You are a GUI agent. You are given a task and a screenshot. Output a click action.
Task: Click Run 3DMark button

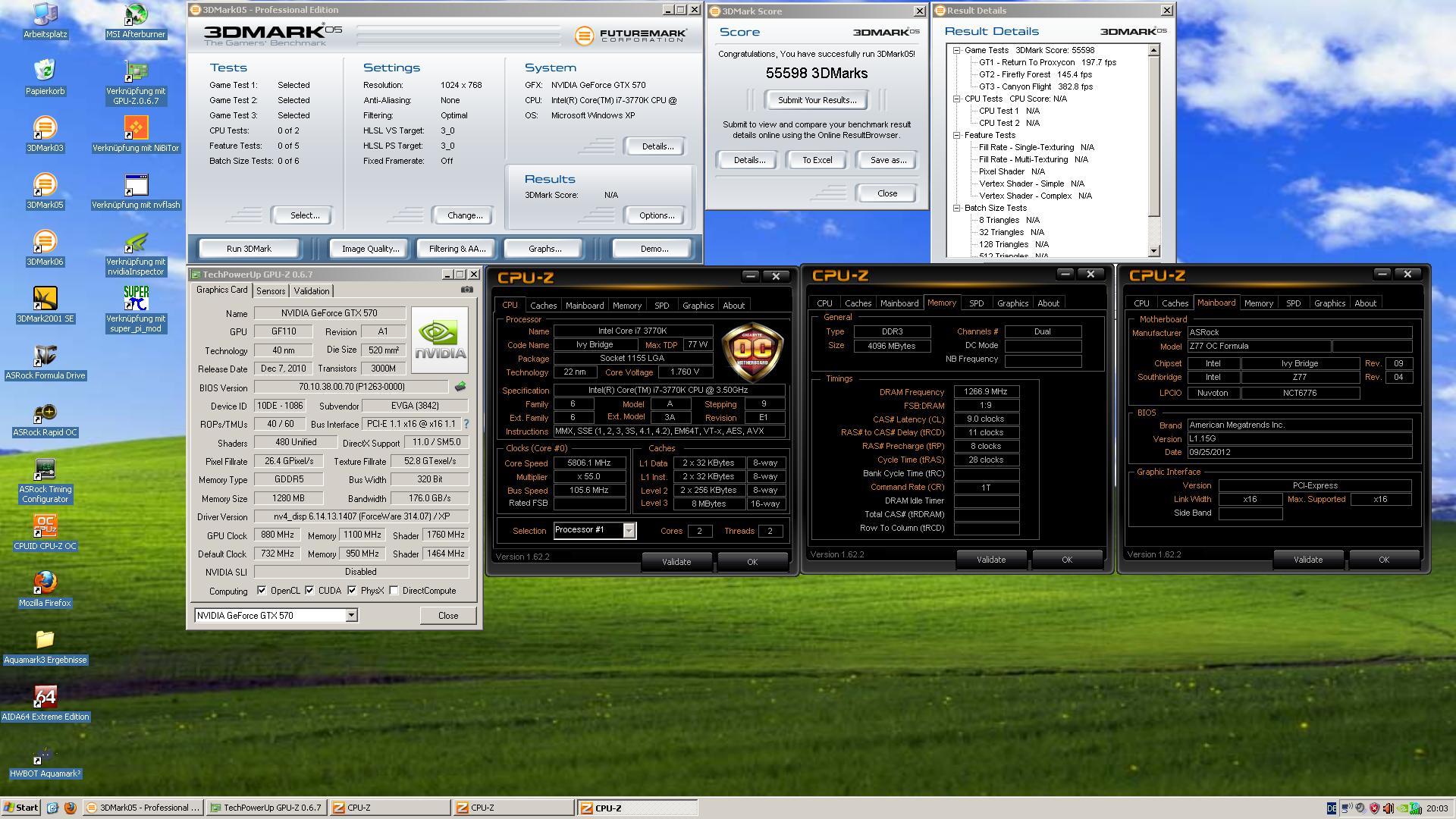point(249,249)
